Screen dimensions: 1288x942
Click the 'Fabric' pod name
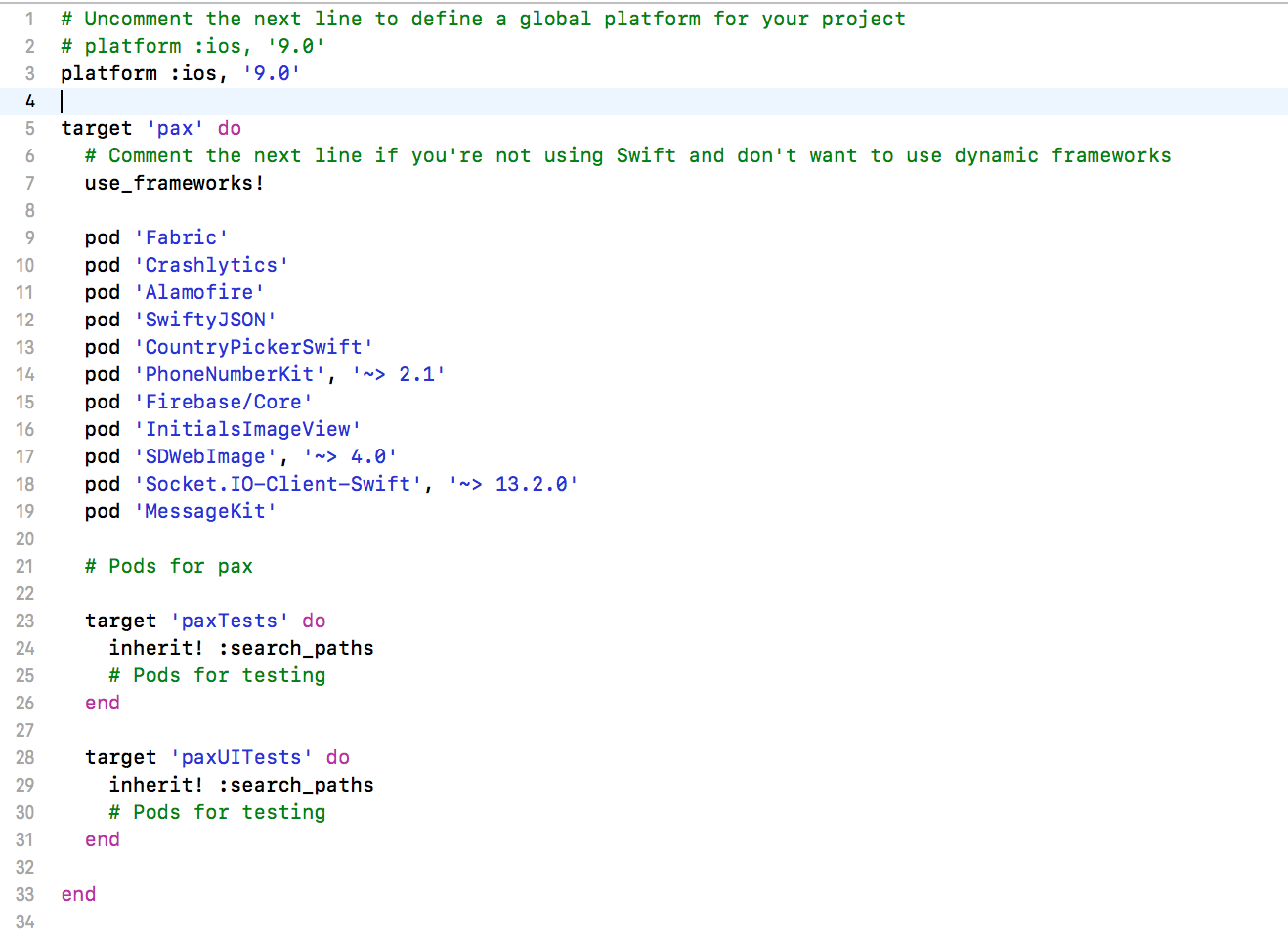pyautogui.click(x=181, y=237)
